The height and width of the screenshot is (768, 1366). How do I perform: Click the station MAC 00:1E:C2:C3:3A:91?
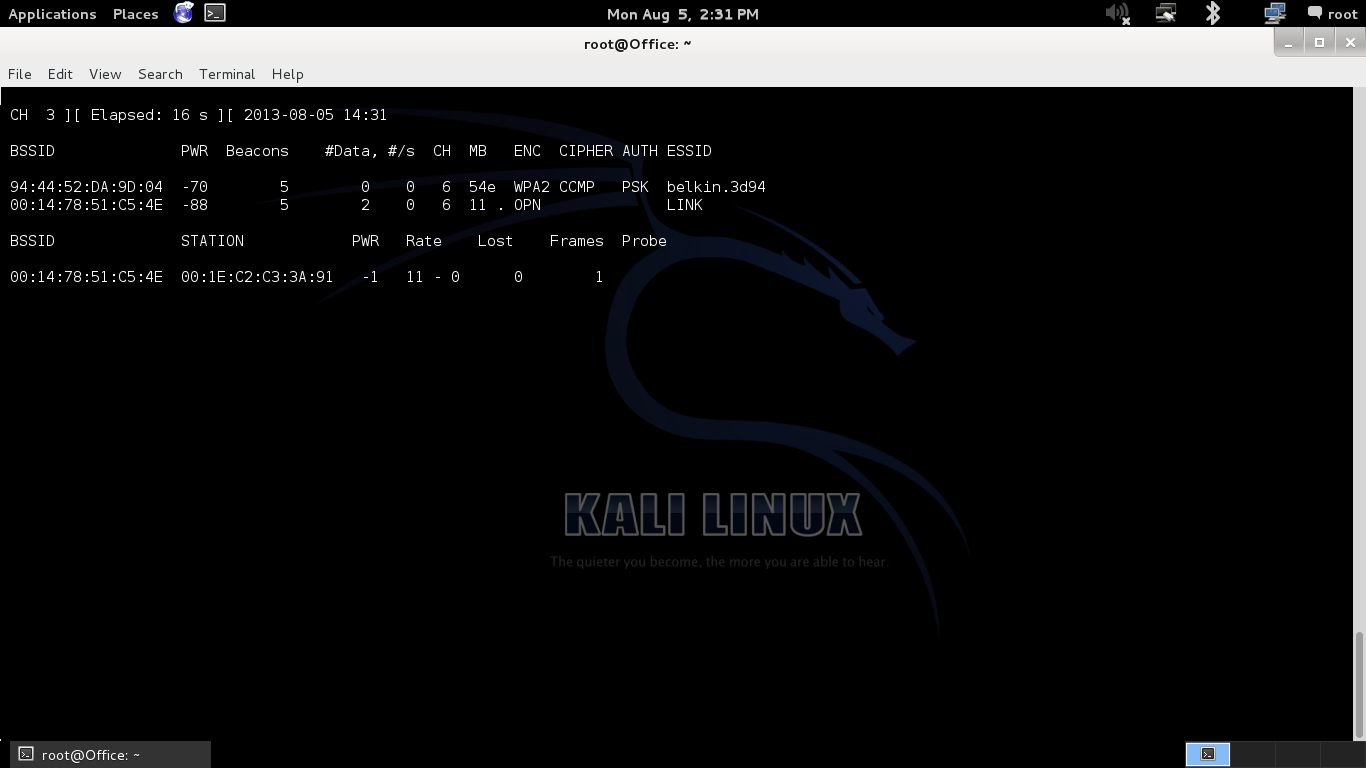[257, 277]
